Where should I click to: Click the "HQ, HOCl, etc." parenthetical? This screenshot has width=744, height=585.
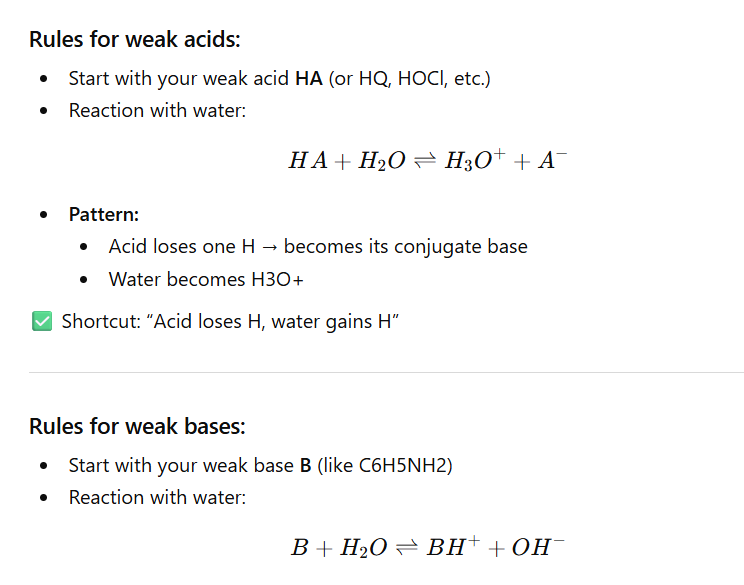[418, 78]
